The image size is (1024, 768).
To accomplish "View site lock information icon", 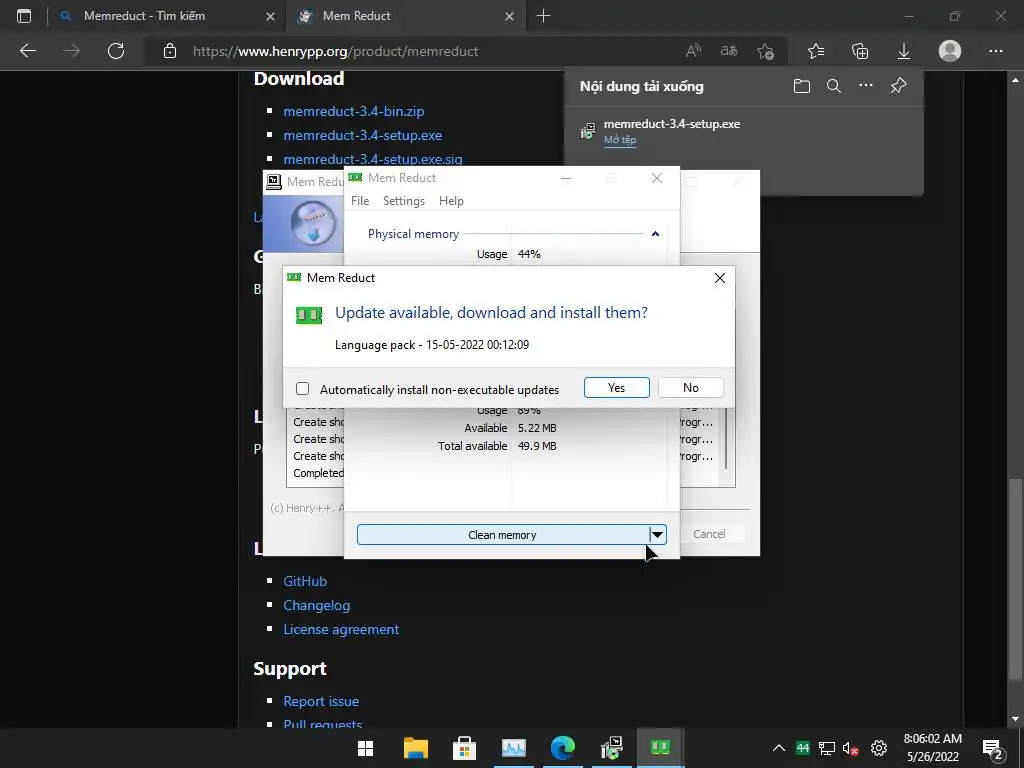I will pos(170,51).
